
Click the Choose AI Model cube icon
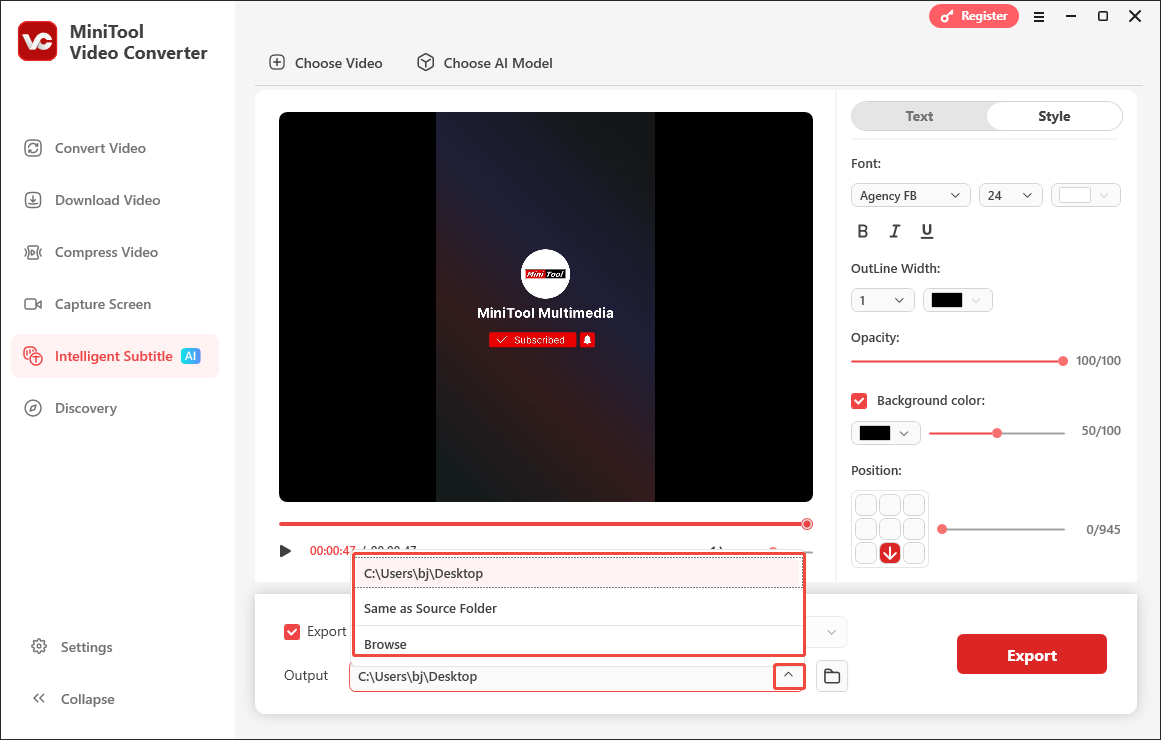(x=425, y=62)
